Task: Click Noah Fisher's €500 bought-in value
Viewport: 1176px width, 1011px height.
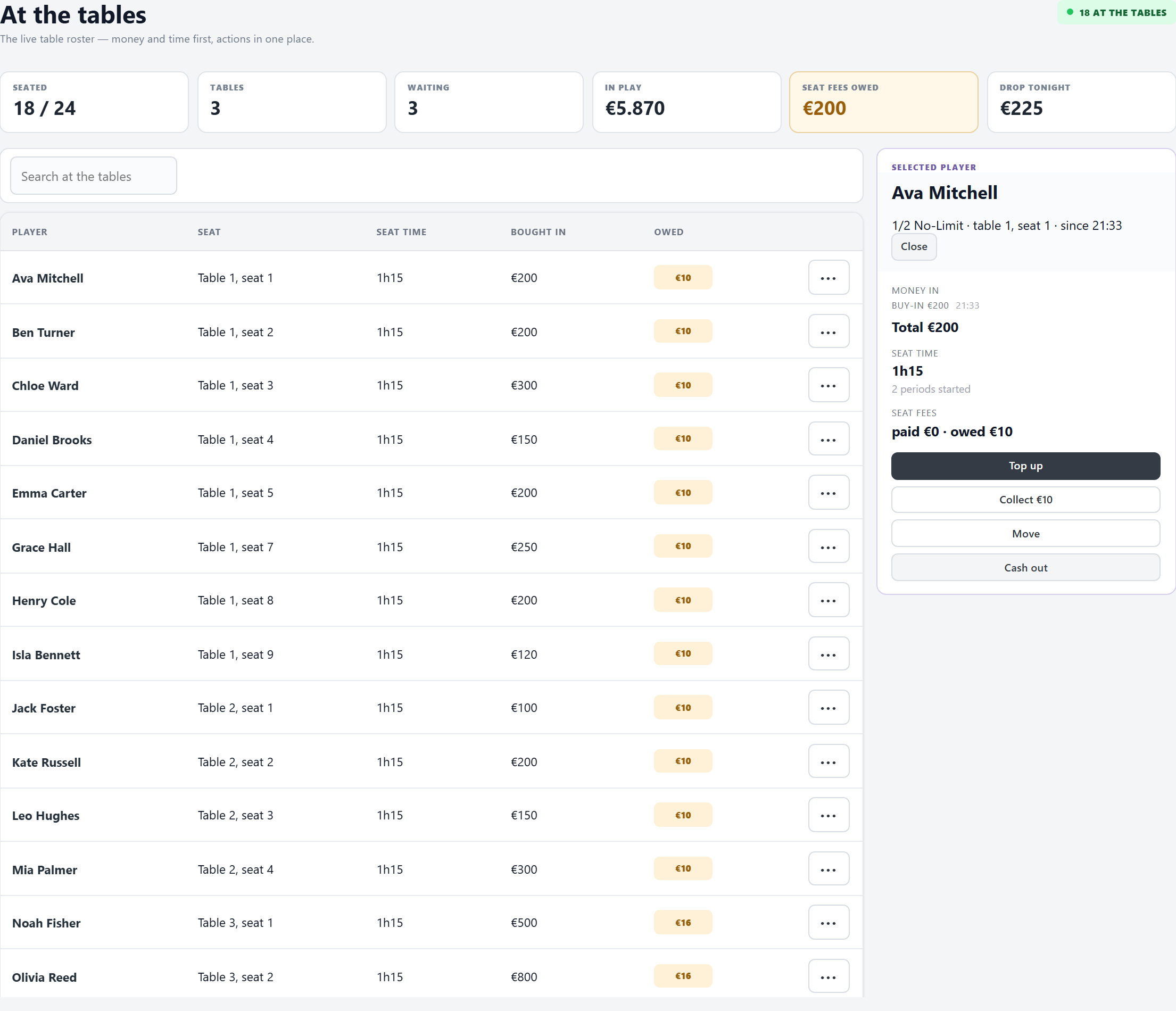Action: point(524,923)
